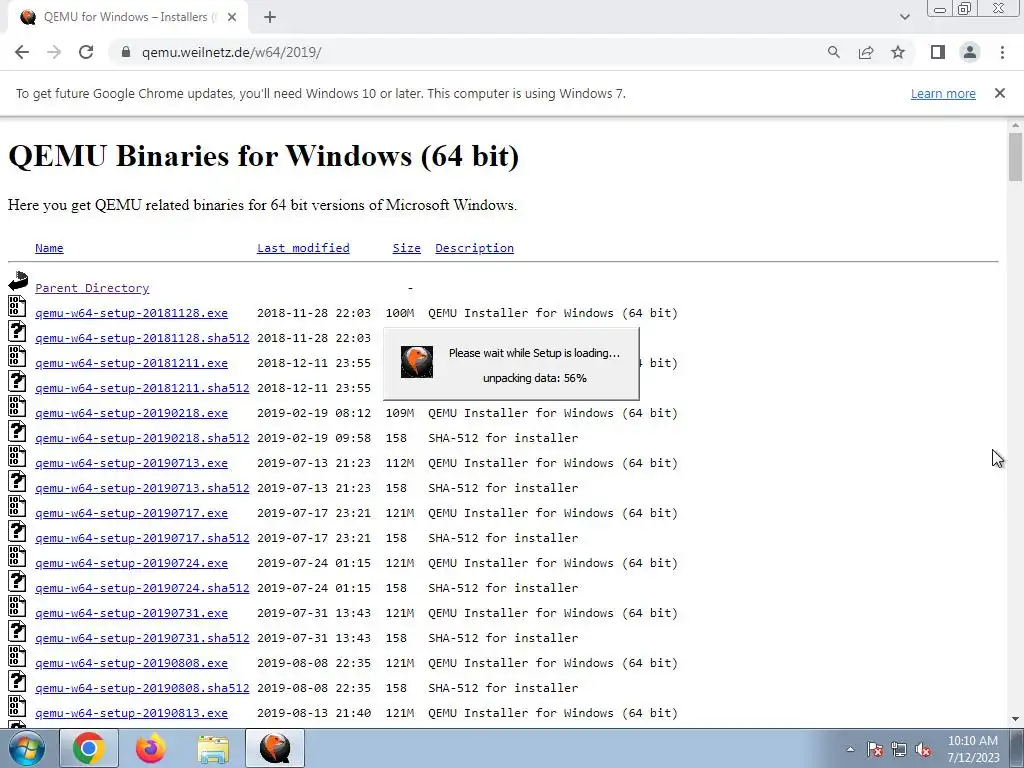
Task: Click unknown-file icon beside qemu-w64-setup-20181128.sha512
Action: pyautogui.click(x=17, y=331)
